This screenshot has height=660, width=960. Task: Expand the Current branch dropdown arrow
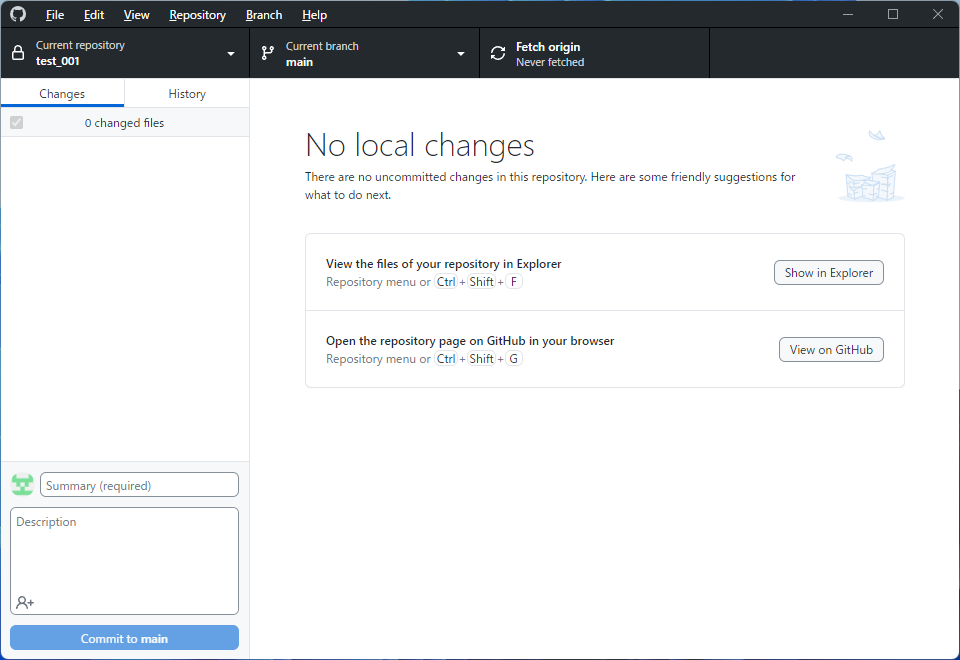(x=461, y=54)
